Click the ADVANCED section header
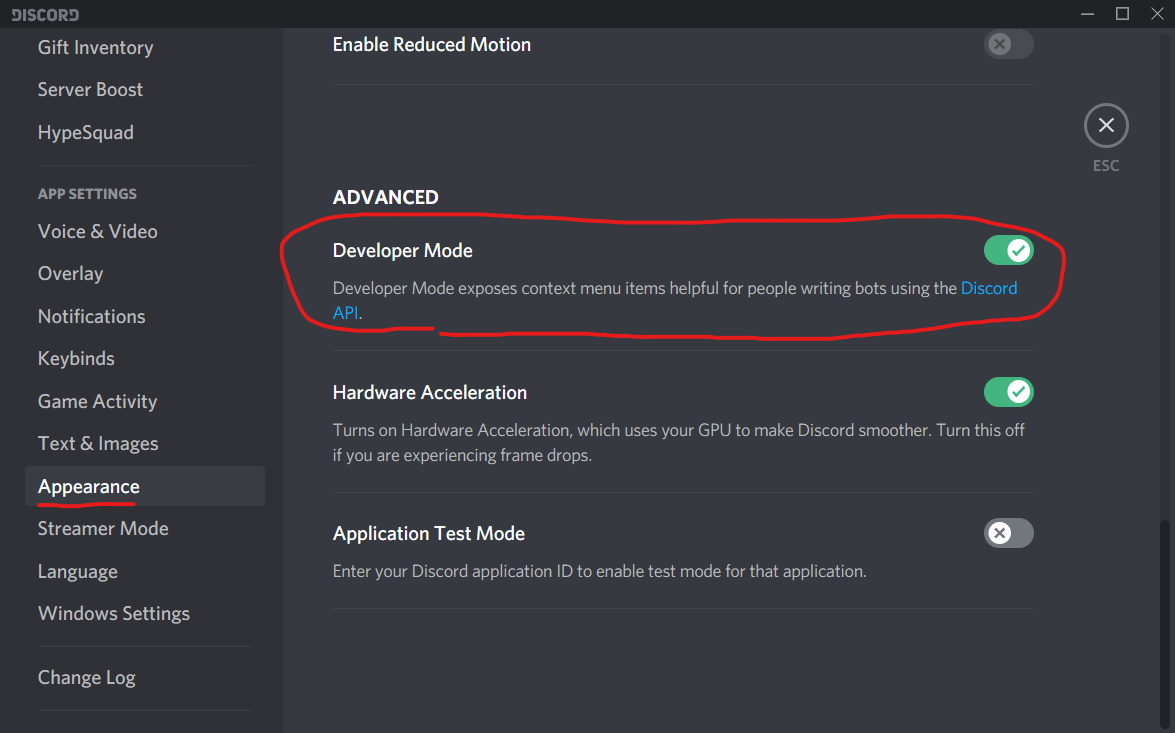Image resolution: width=1175 pixels, height=733 pixels. point(385,197)
